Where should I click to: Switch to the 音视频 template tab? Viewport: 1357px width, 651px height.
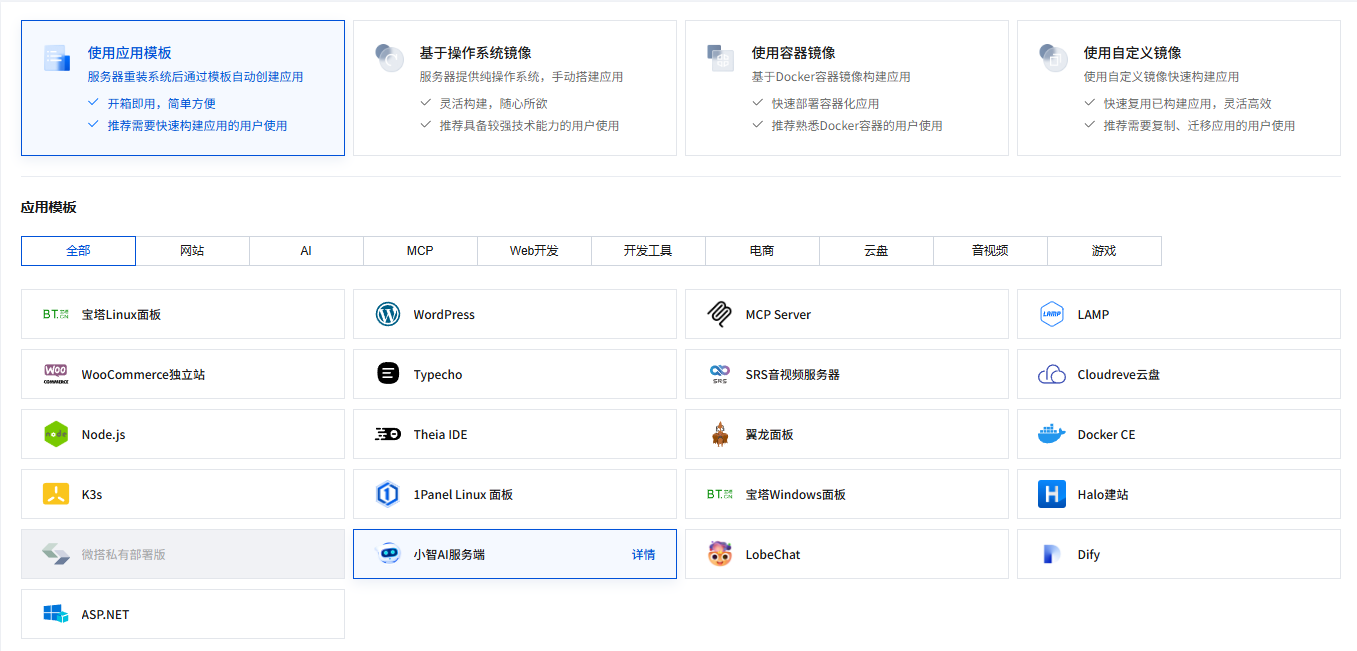990,251
